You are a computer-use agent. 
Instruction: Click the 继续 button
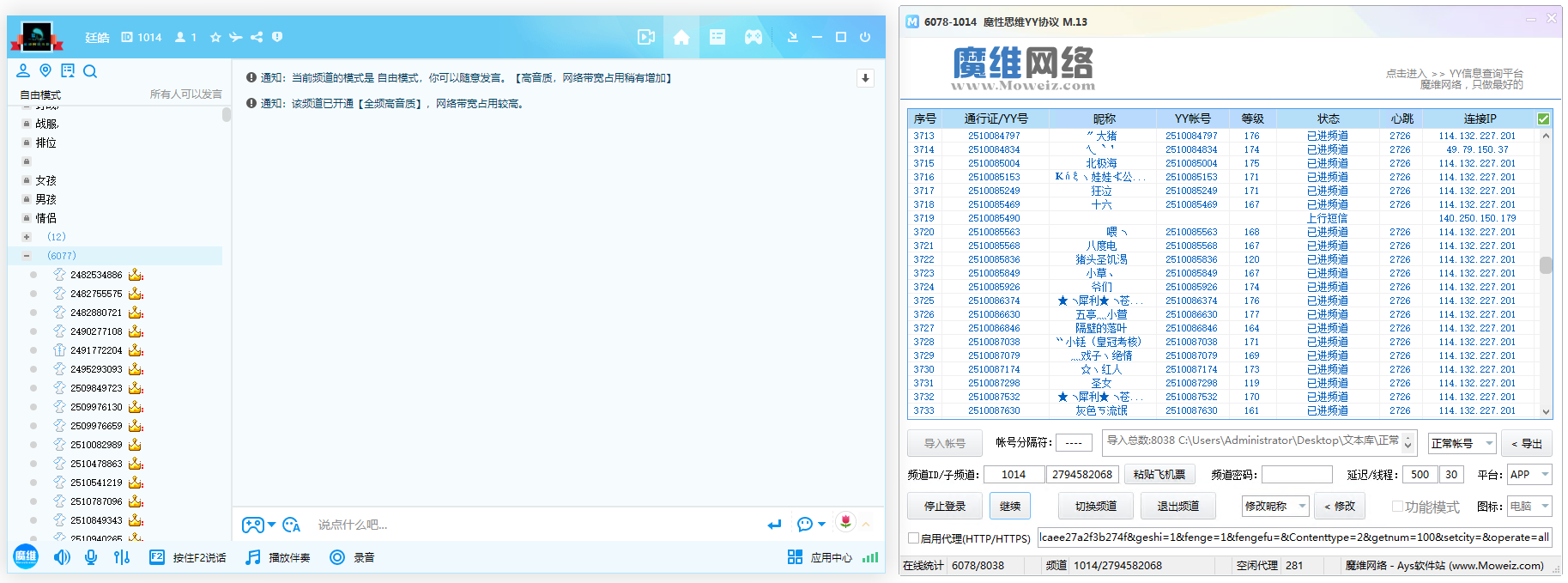tap(1010, 507)
